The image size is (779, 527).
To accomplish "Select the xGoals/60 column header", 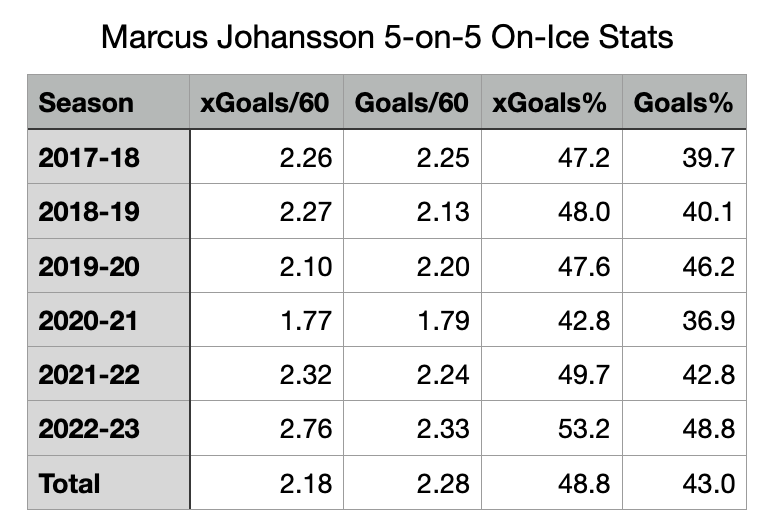I will click(x=266, y=103).
